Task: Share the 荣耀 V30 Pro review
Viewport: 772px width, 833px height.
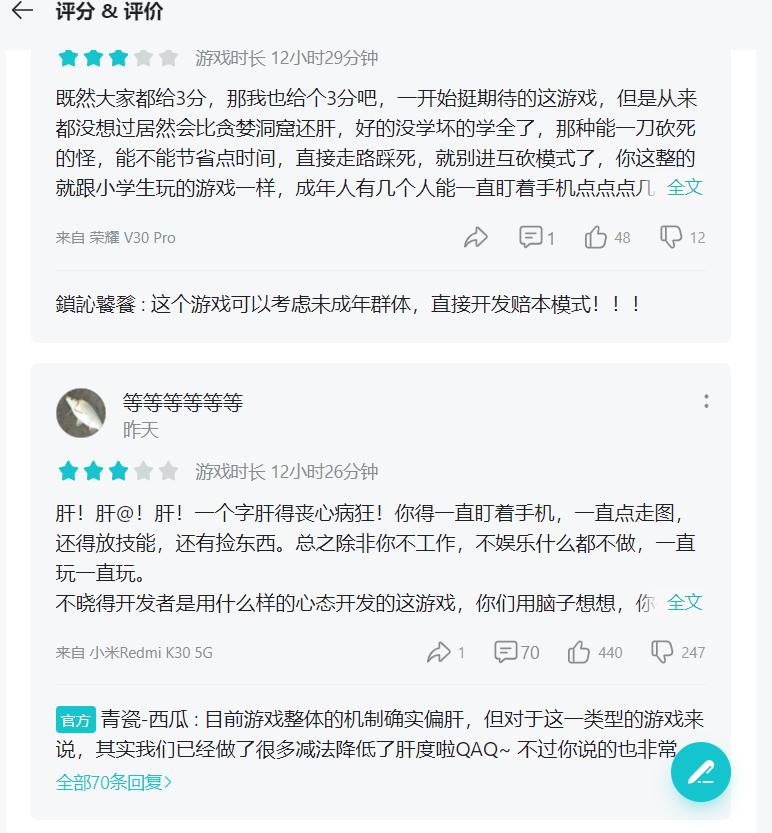Action: point(475,237)
